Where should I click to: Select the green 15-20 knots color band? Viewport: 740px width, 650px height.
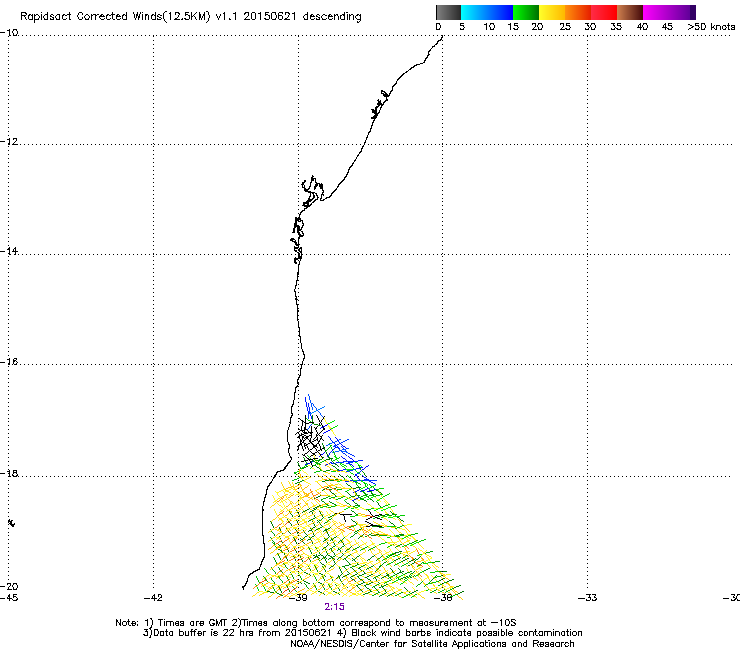pos(526,12)
